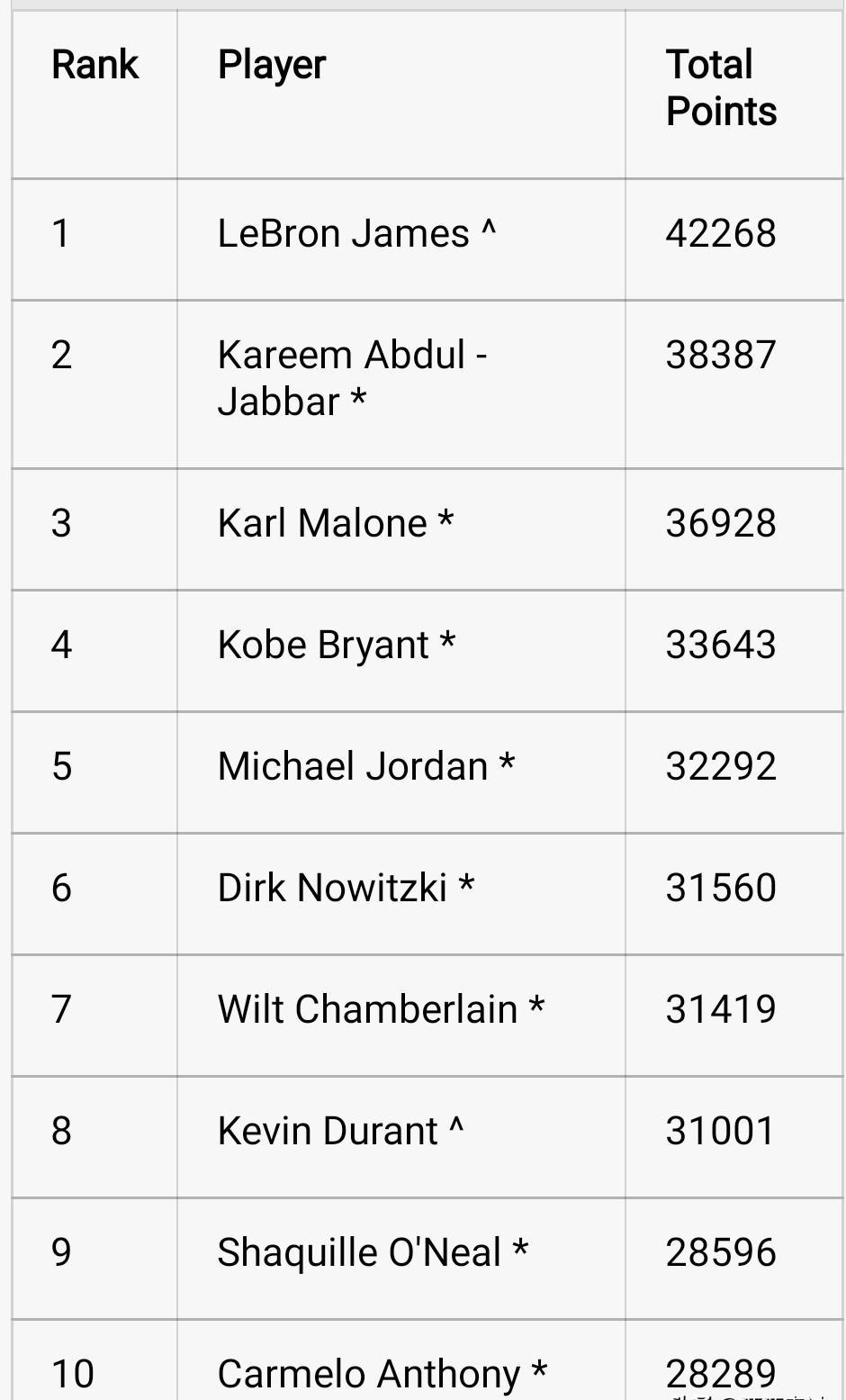Select the 31001 points value
The image size is (846, 1400).
pyautogui.click(x=720, y=1131)
